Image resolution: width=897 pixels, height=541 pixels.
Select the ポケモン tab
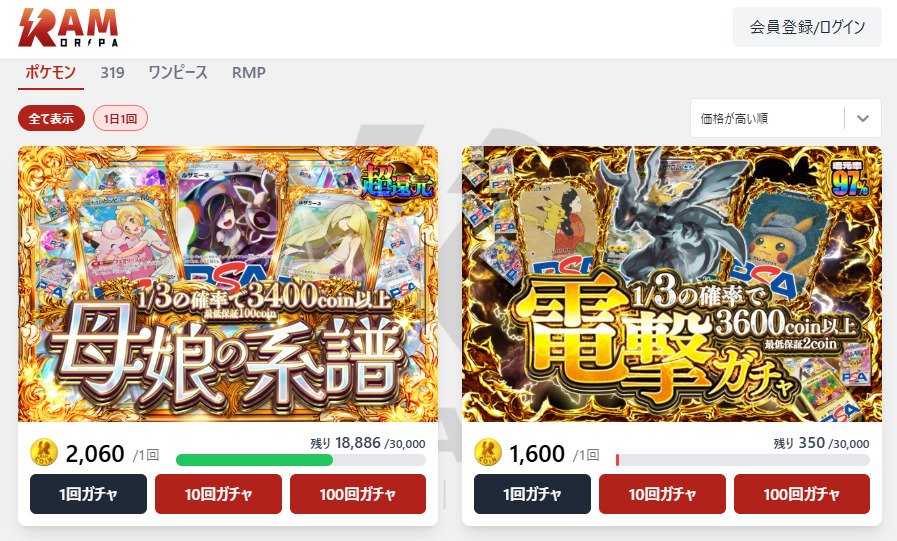[x=50, y=73]
